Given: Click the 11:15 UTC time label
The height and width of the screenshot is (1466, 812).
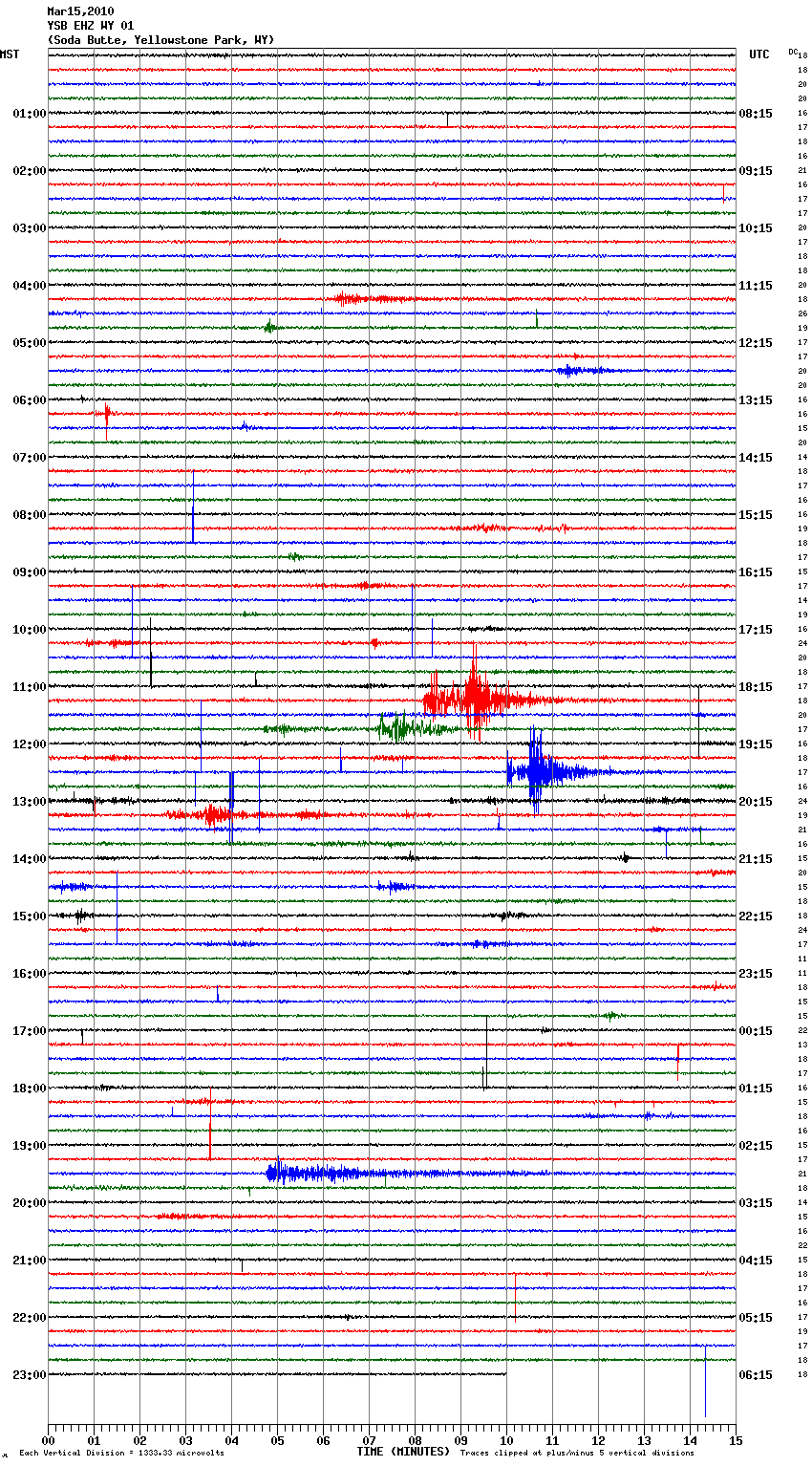Looking at the screenshot, I should (x=756, y=286).
